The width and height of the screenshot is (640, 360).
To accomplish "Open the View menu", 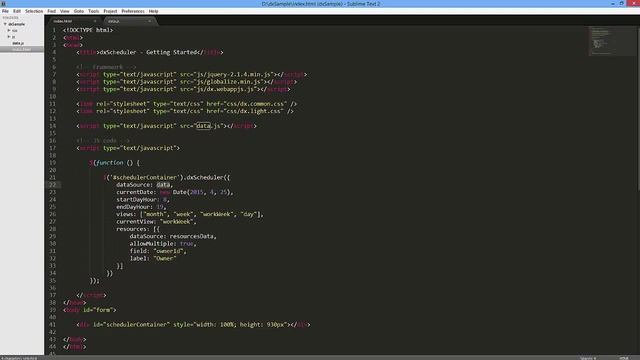I will tap(64, 11).
